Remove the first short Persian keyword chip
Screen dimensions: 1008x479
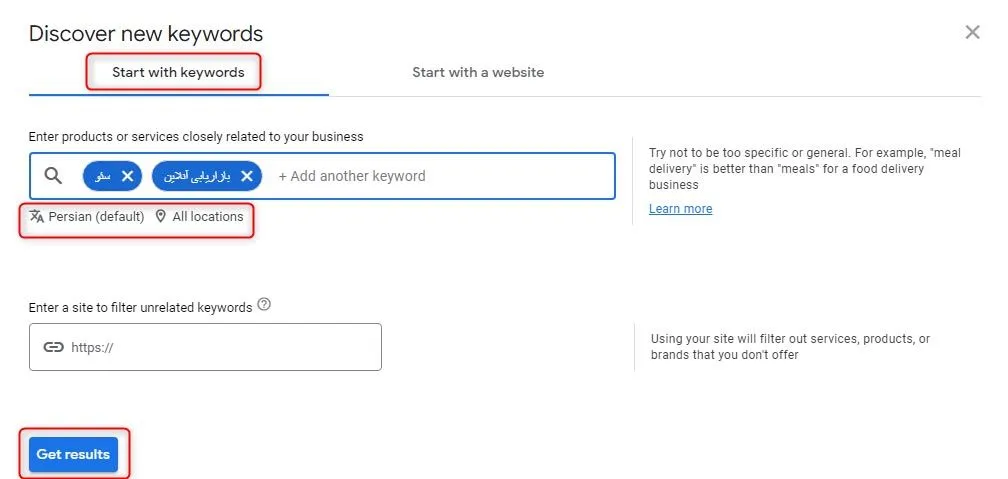(127, 176)
